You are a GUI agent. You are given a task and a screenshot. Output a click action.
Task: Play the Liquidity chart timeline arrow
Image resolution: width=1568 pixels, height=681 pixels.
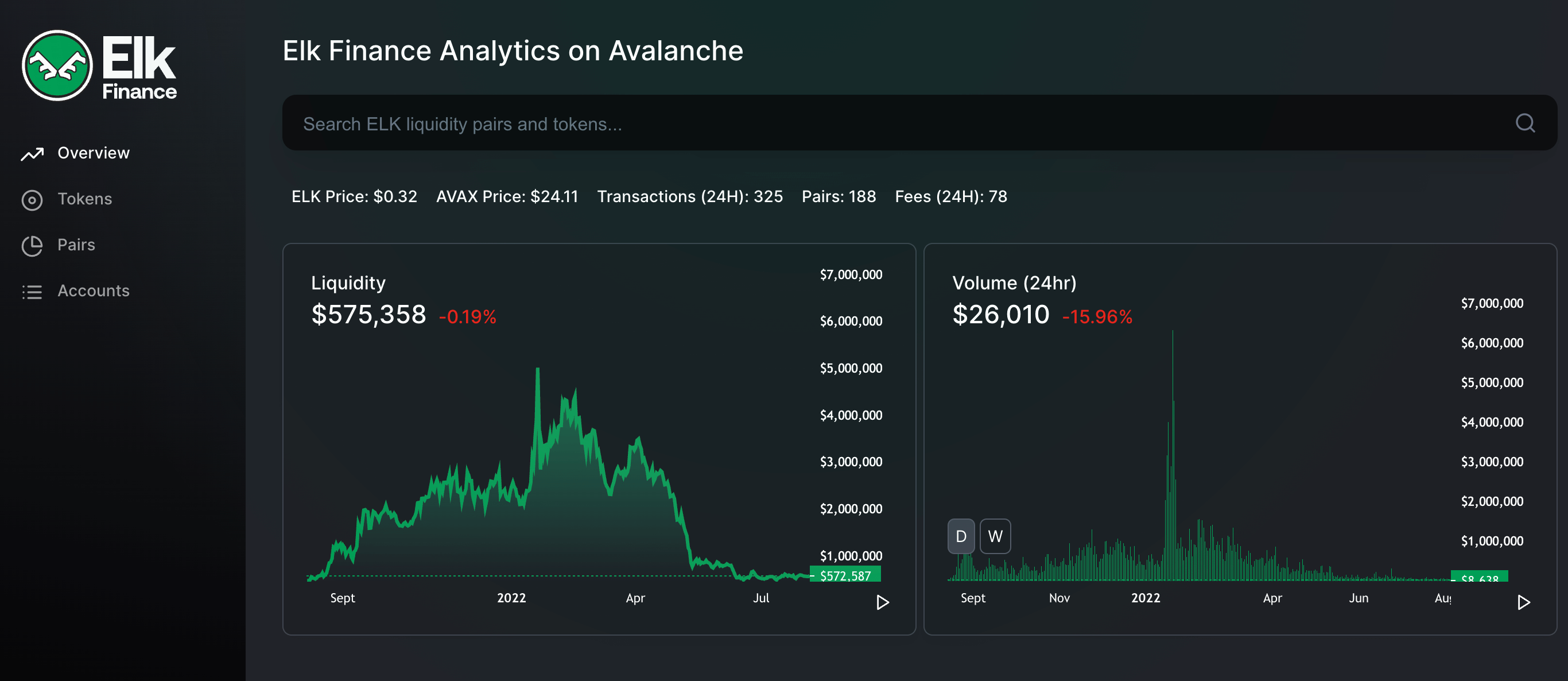click(x=883, y=602)
